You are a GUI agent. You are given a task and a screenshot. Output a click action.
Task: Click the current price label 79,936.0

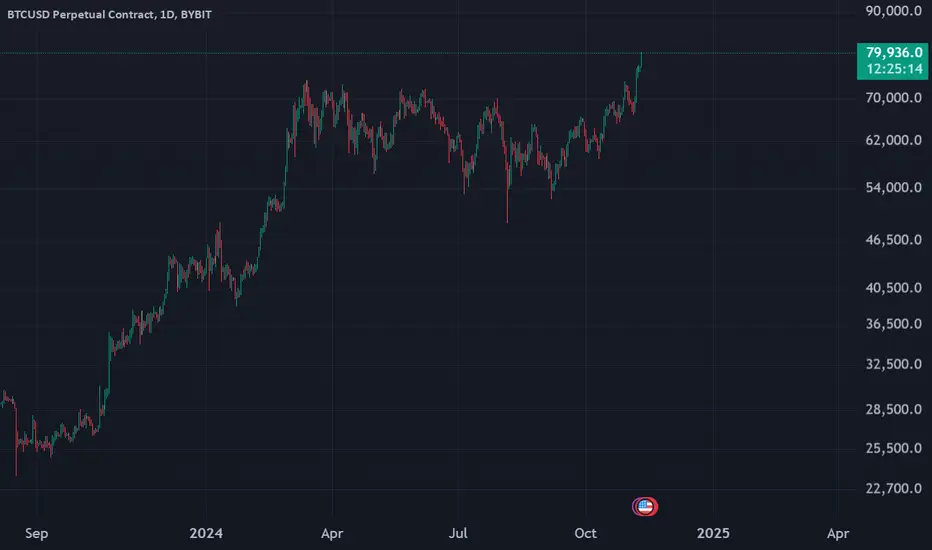point(894,52)
